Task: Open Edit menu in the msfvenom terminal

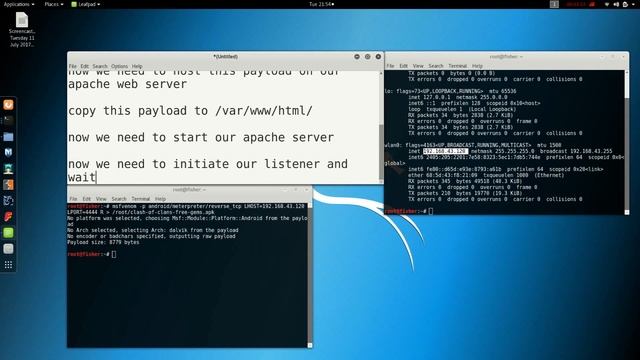Action: (87, 199)
